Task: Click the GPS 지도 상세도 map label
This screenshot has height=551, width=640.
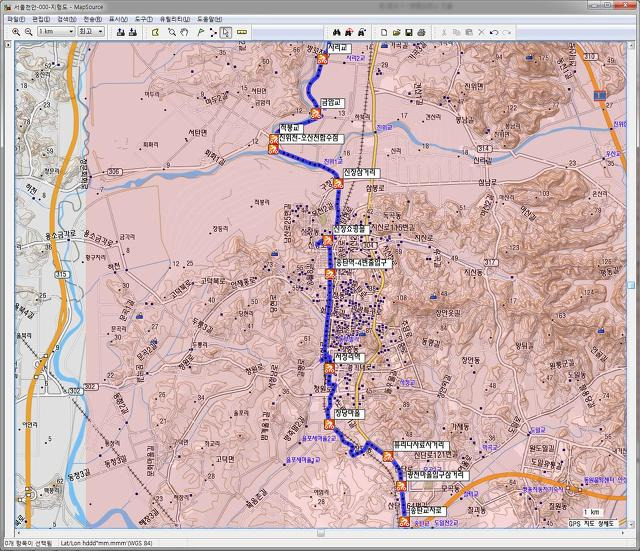Action: pos(591,523)
